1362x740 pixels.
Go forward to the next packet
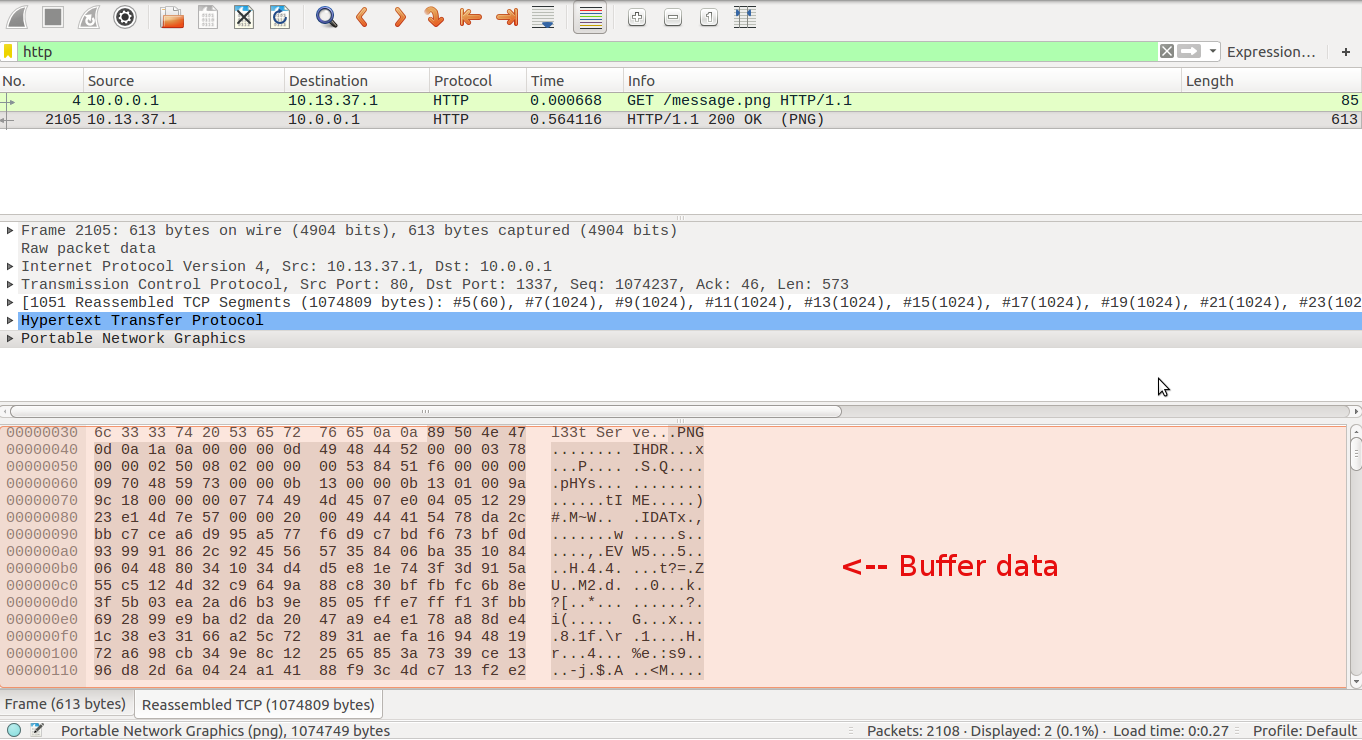(399, 16)
